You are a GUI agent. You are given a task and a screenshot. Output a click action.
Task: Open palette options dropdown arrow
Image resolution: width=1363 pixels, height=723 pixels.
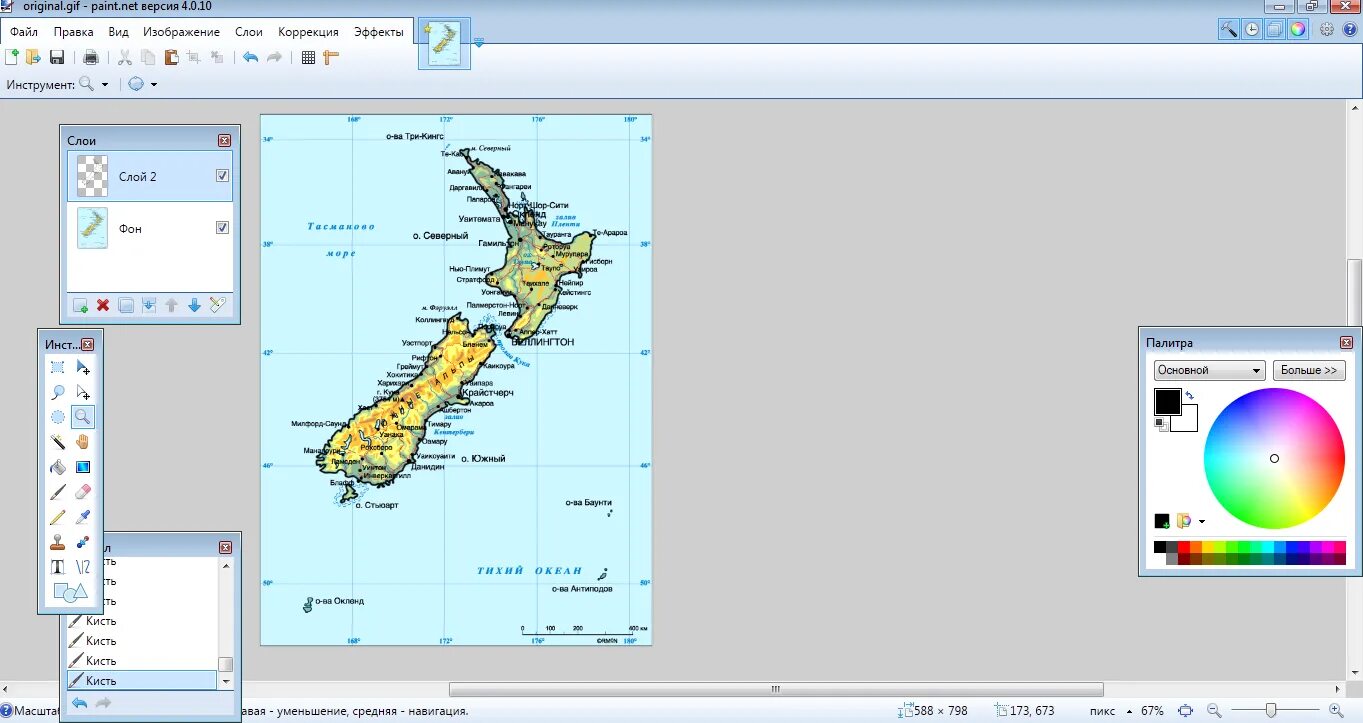click(1202, 521)
